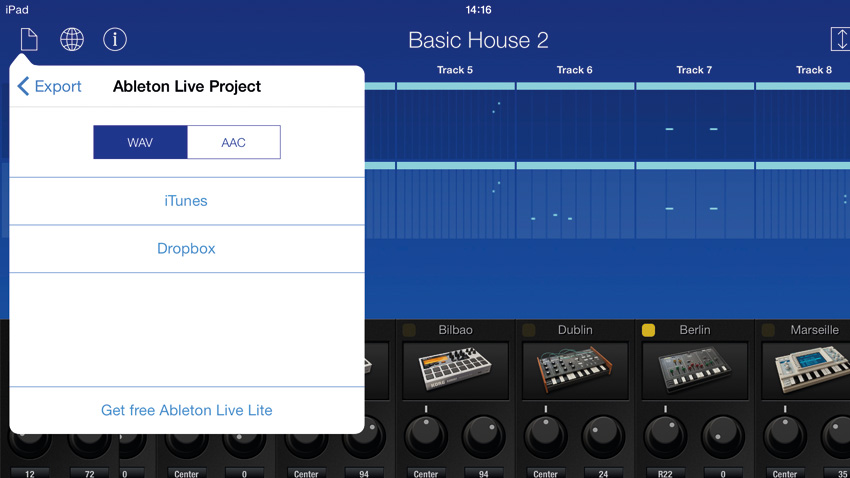Toggle the Dublin track mute indicator
Image resolution: width=850 pixels, height=478 pixels.
(x=529, y=330)
